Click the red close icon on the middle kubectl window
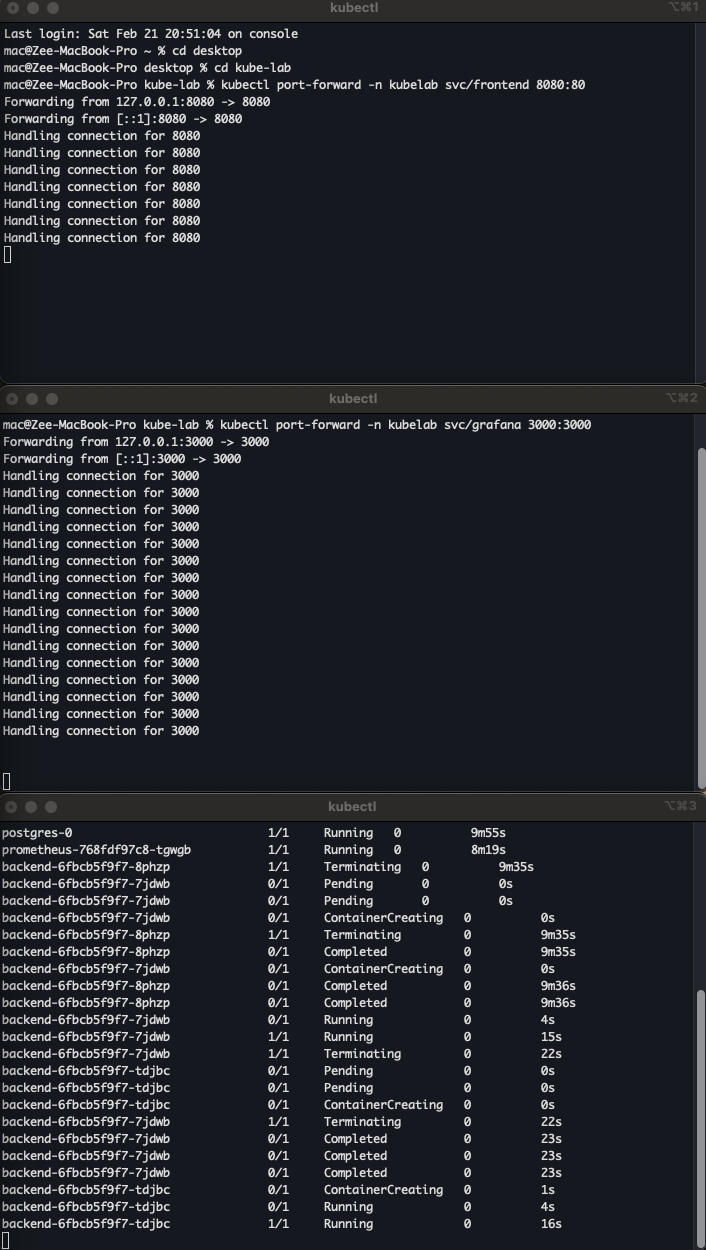Screen dimensions: 706x1250 [x=10, y=398]
